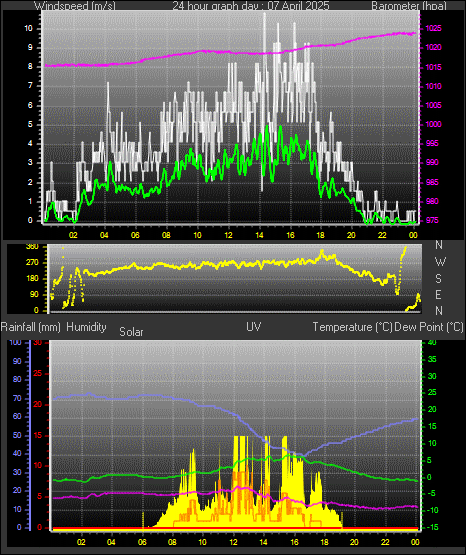Click the "Windspeed (m/s)" axis title
Screen dimensions: 466x555
click(x=74, y=5)
